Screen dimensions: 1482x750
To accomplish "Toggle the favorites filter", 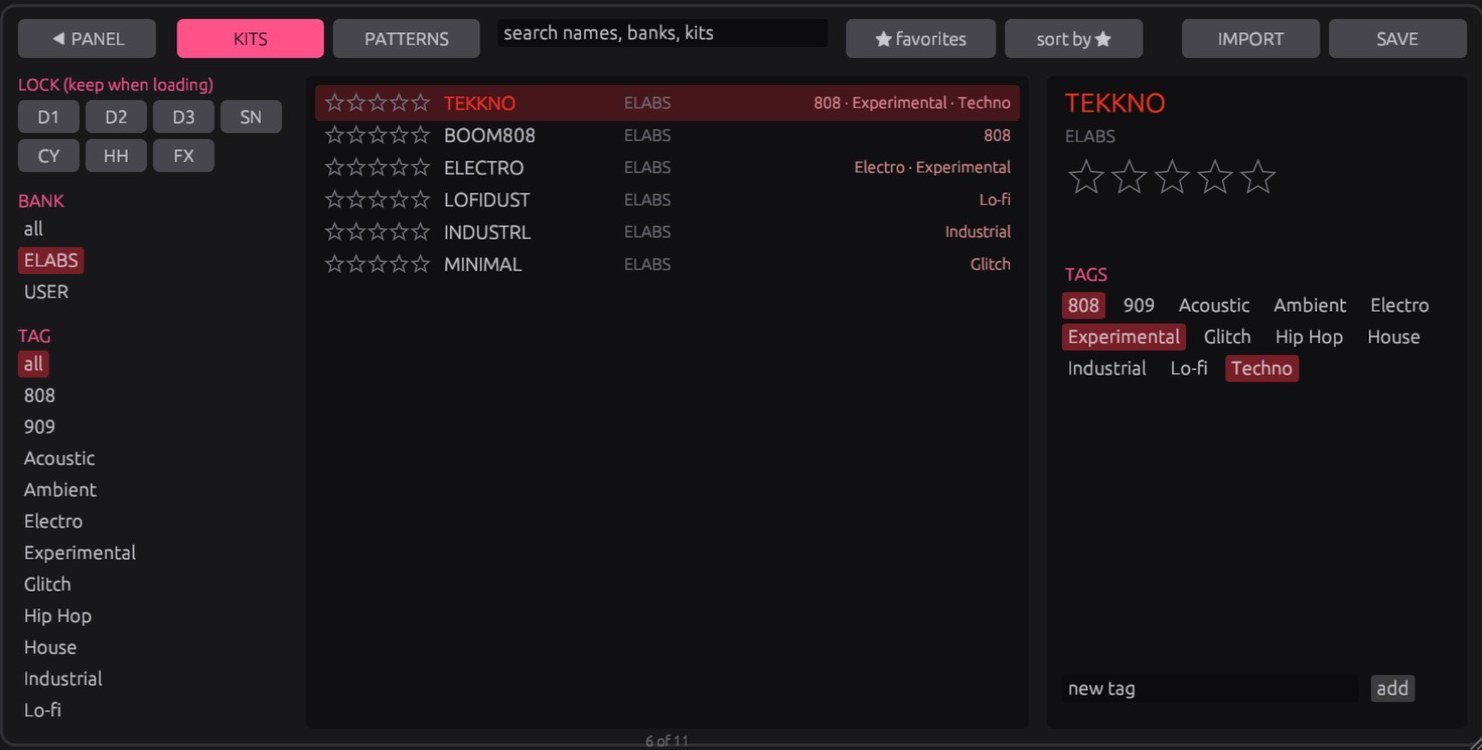I will 921,39.
